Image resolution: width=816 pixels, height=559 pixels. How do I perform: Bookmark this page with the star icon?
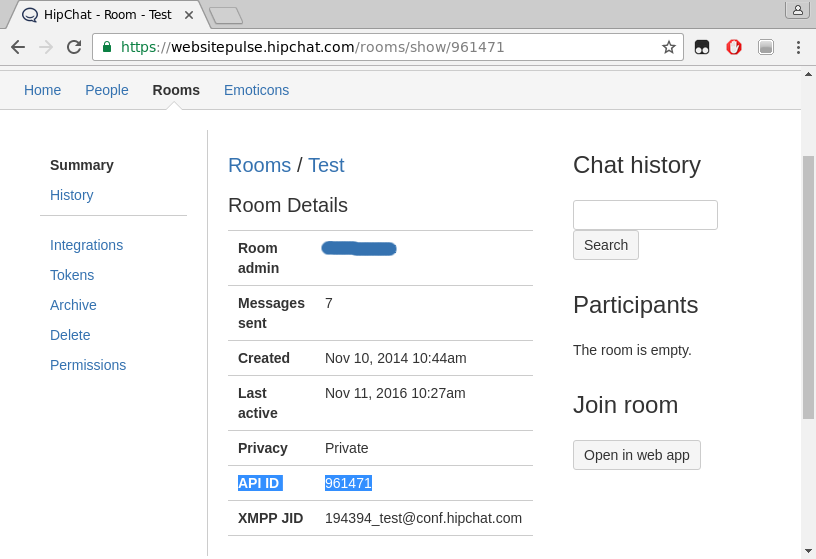(669, 47)
